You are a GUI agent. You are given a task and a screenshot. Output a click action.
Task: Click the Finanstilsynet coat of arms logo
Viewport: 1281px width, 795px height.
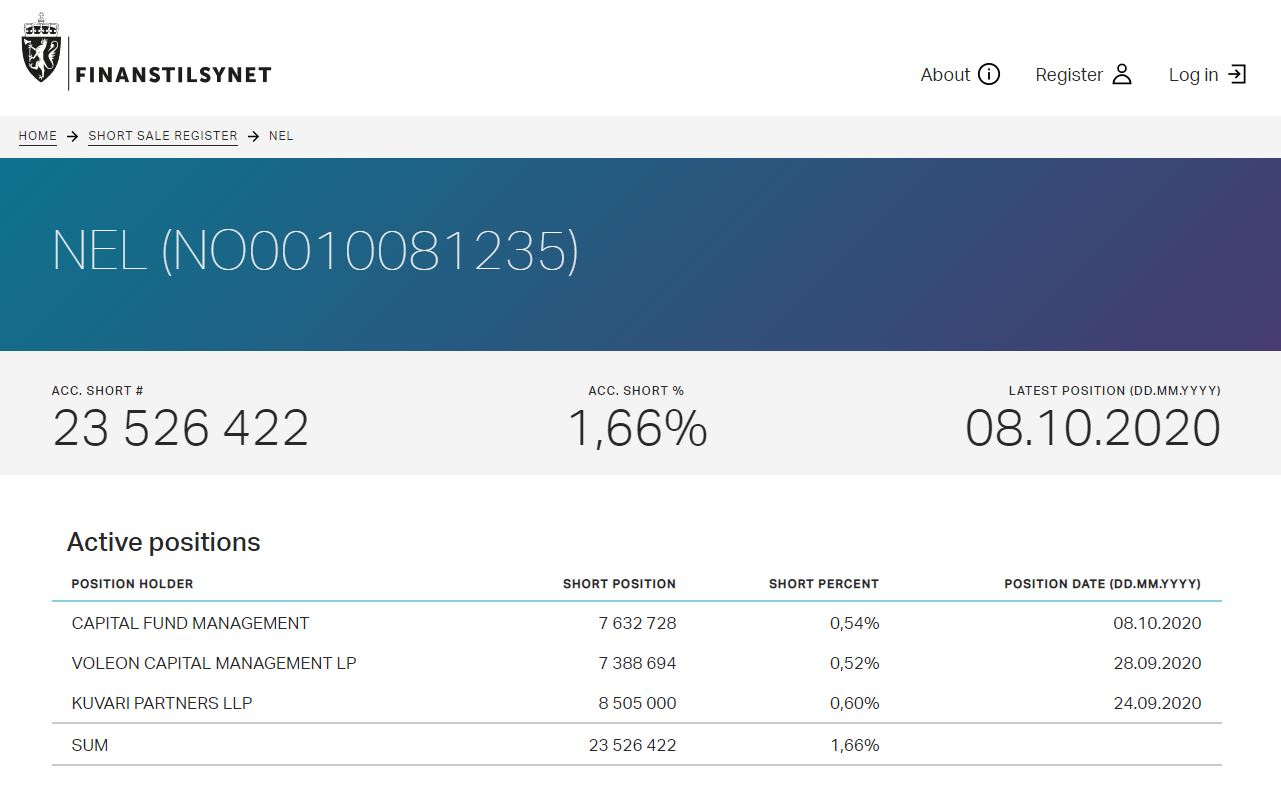[41, 50]
